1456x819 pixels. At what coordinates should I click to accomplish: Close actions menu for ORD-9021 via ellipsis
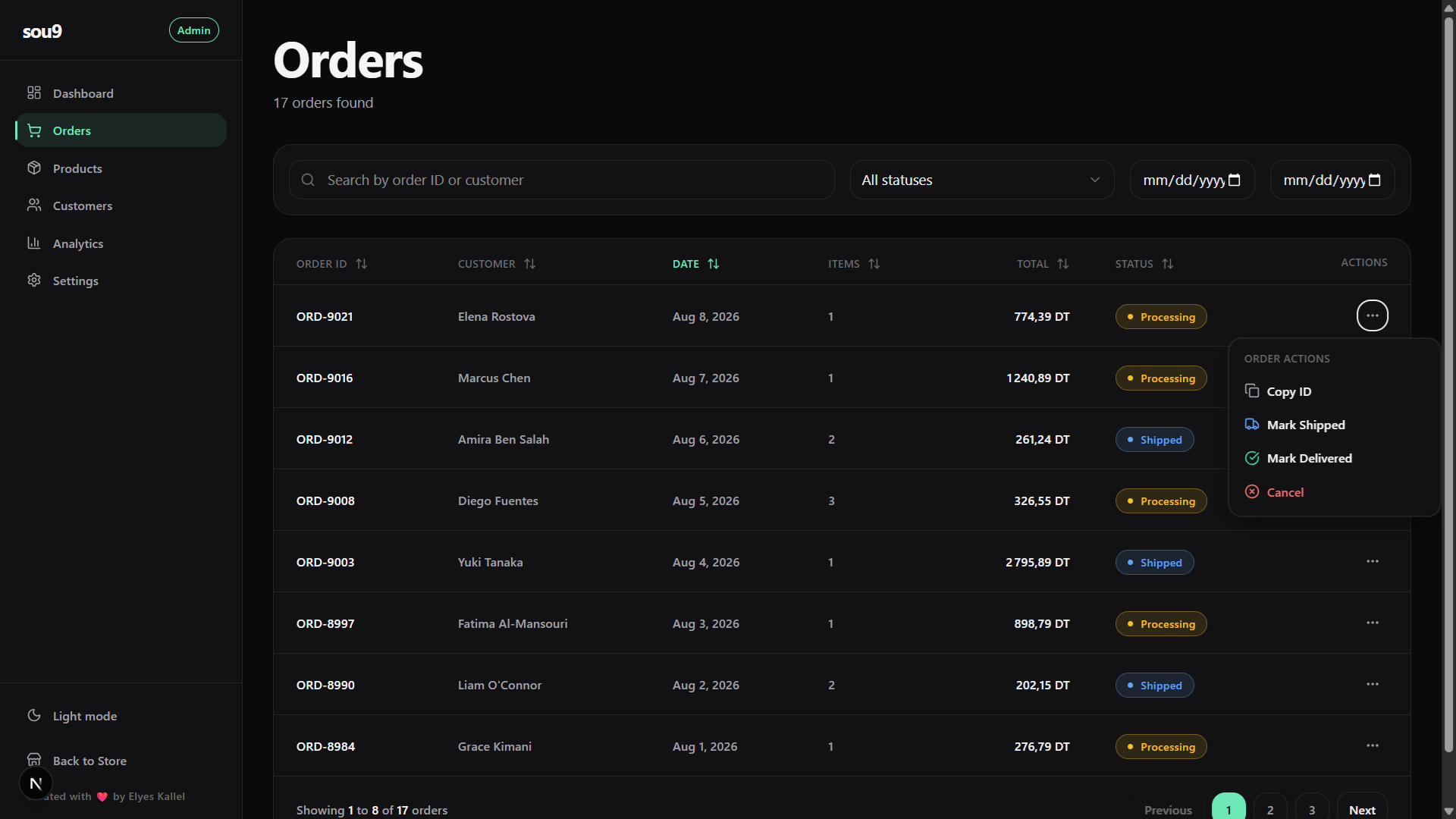[1373, 315]
